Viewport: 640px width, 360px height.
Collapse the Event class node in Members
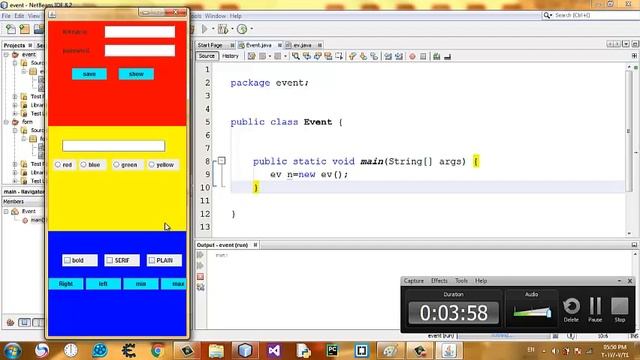[7, 211]
